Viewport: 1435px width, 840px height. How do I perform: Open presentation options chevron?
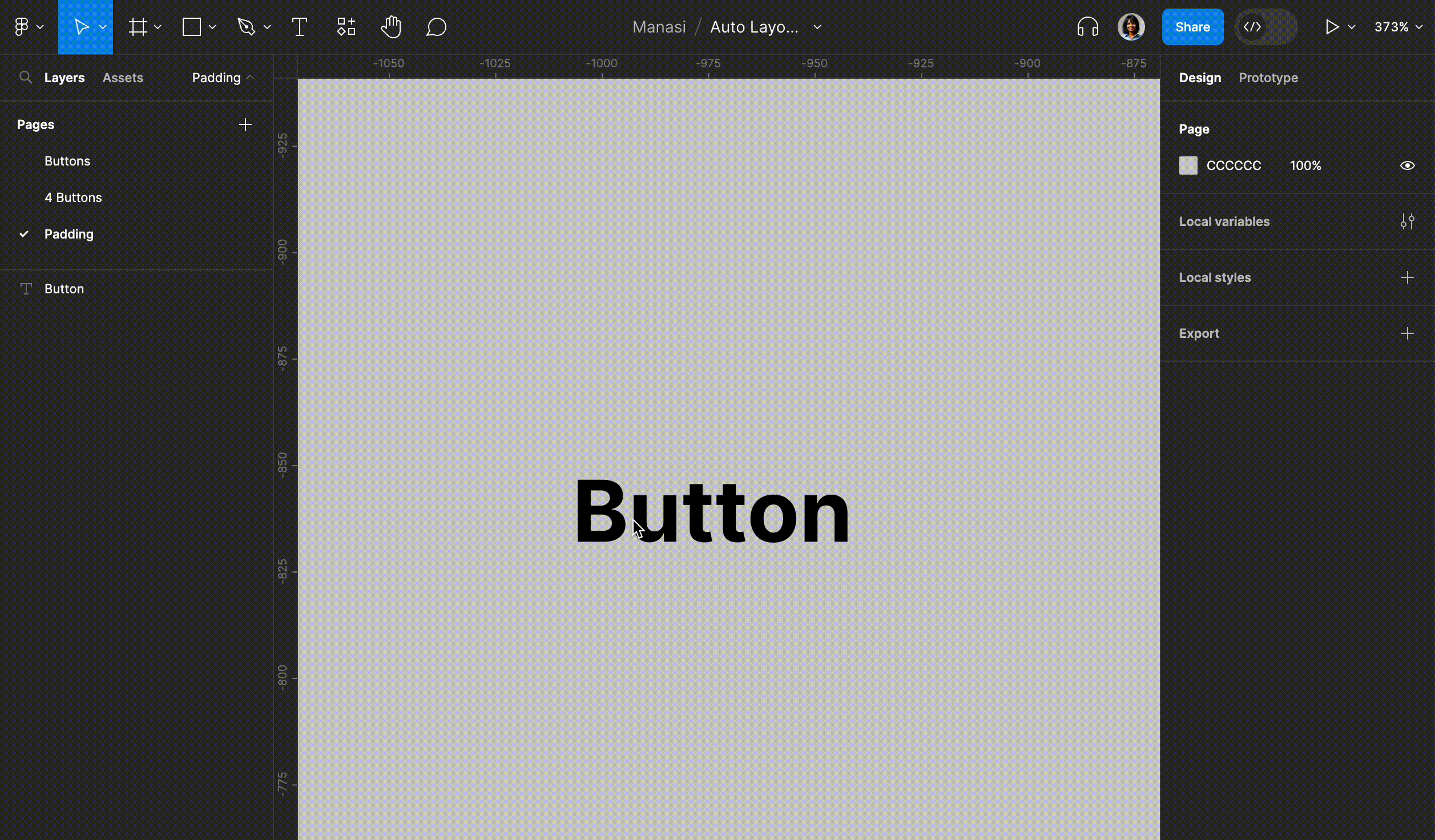[x=1352, y=27]
